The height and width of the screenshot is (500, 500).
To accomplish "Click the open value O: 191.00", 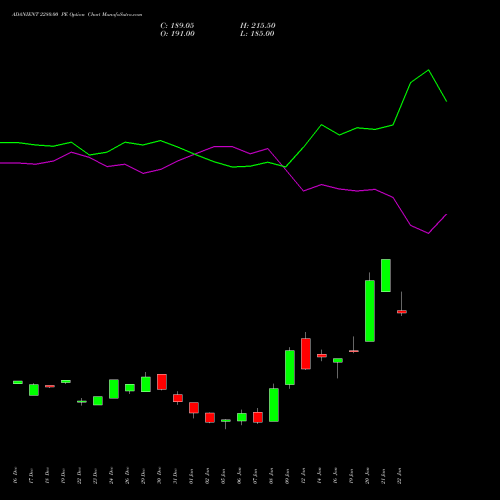I will [177, 34].
